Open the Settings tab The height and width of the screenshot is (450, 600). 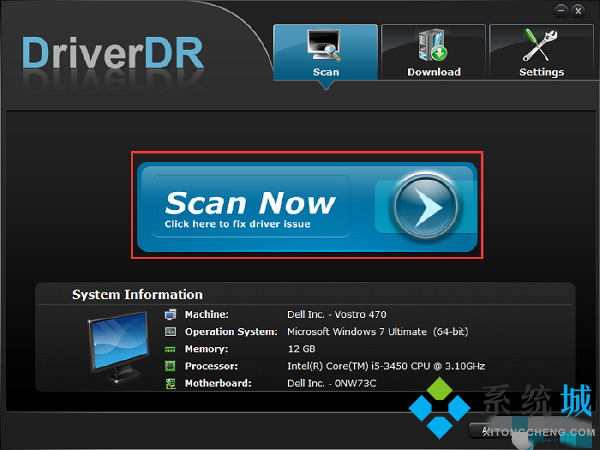point(541,52)
